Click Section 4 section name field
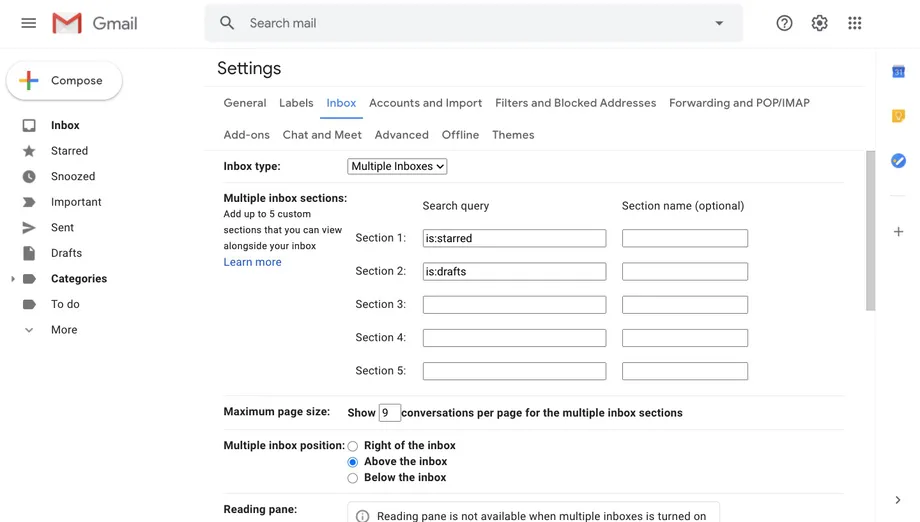Image resolution: width=920 pixels, height=522 pixels. [685, 338]
